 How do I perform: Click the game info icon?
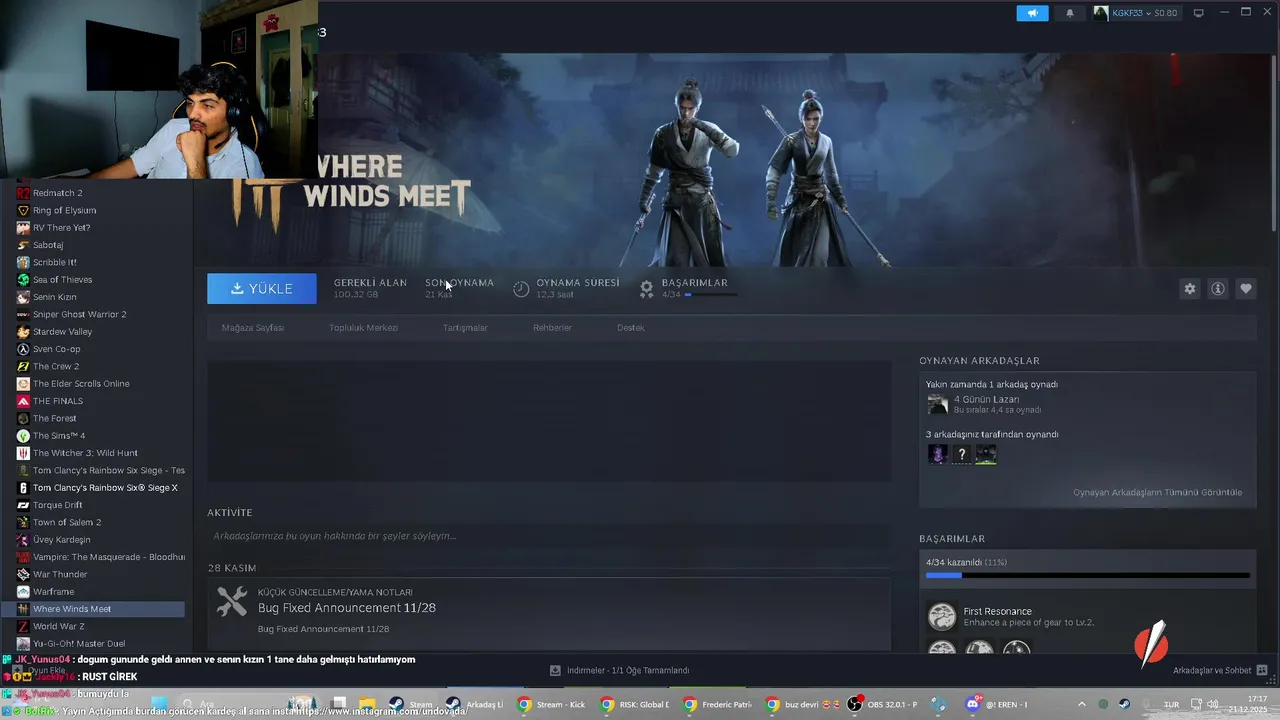click(1218, 289)
